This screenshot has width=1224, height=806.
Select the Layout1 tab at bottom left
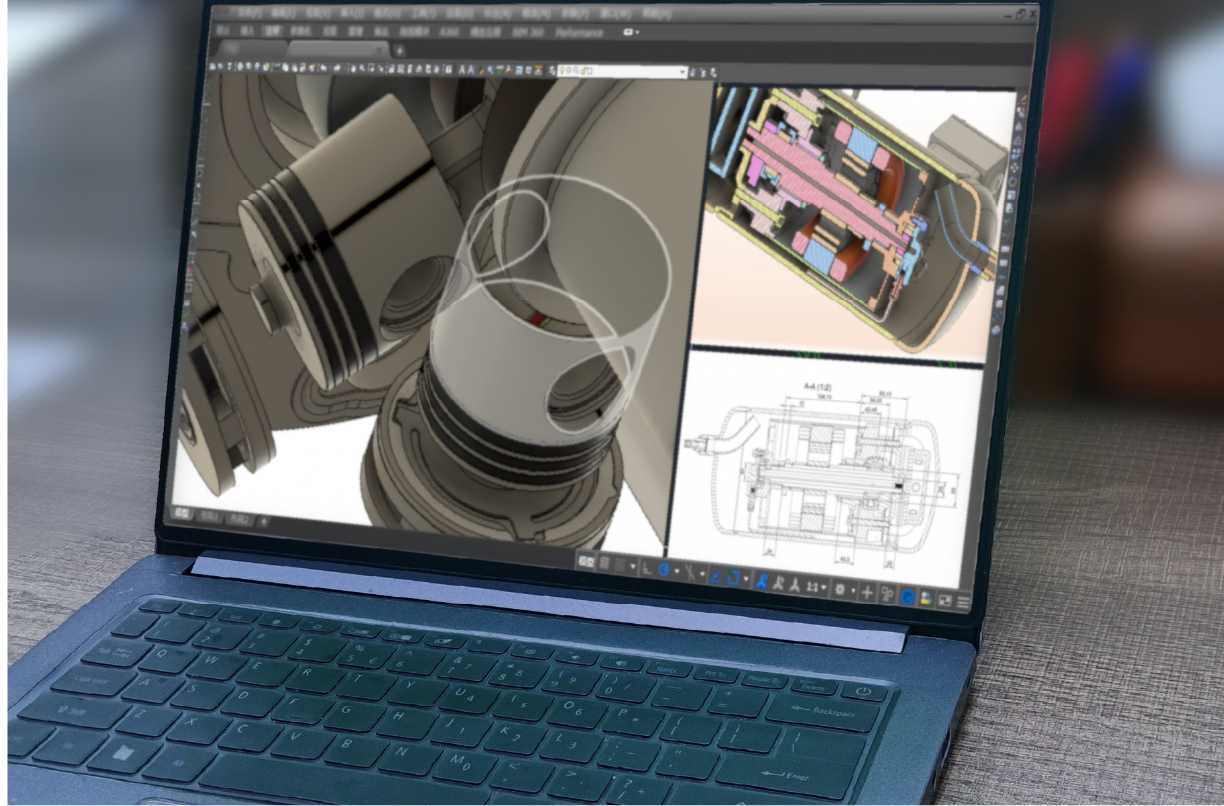209,517
